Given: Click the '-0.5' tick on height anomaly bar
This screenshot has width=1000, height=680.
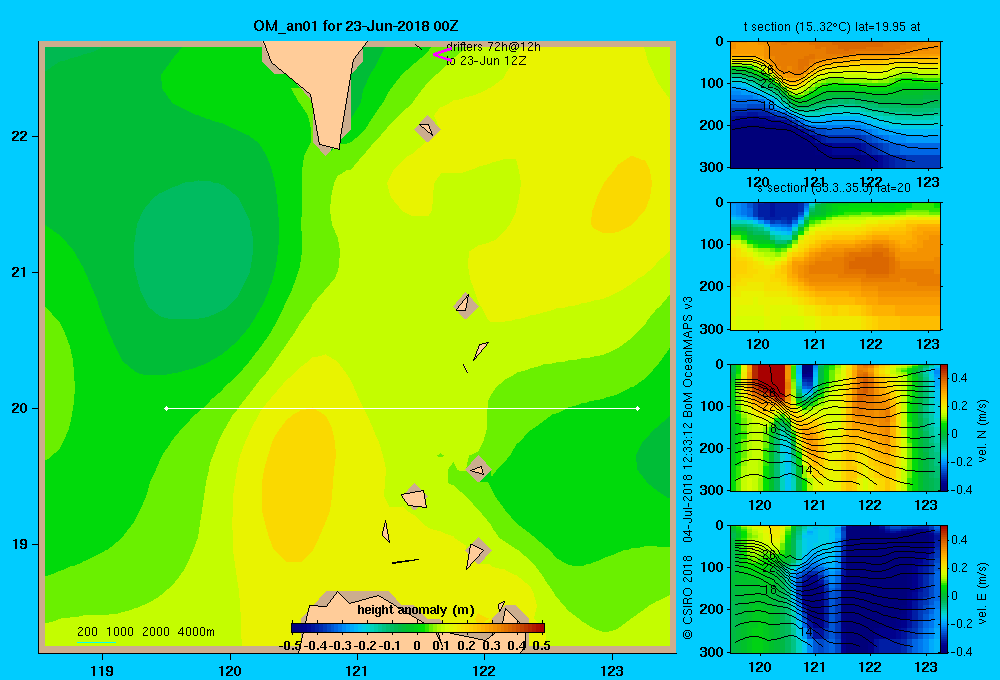Looking at the screenshot, I should click(290, 646).
